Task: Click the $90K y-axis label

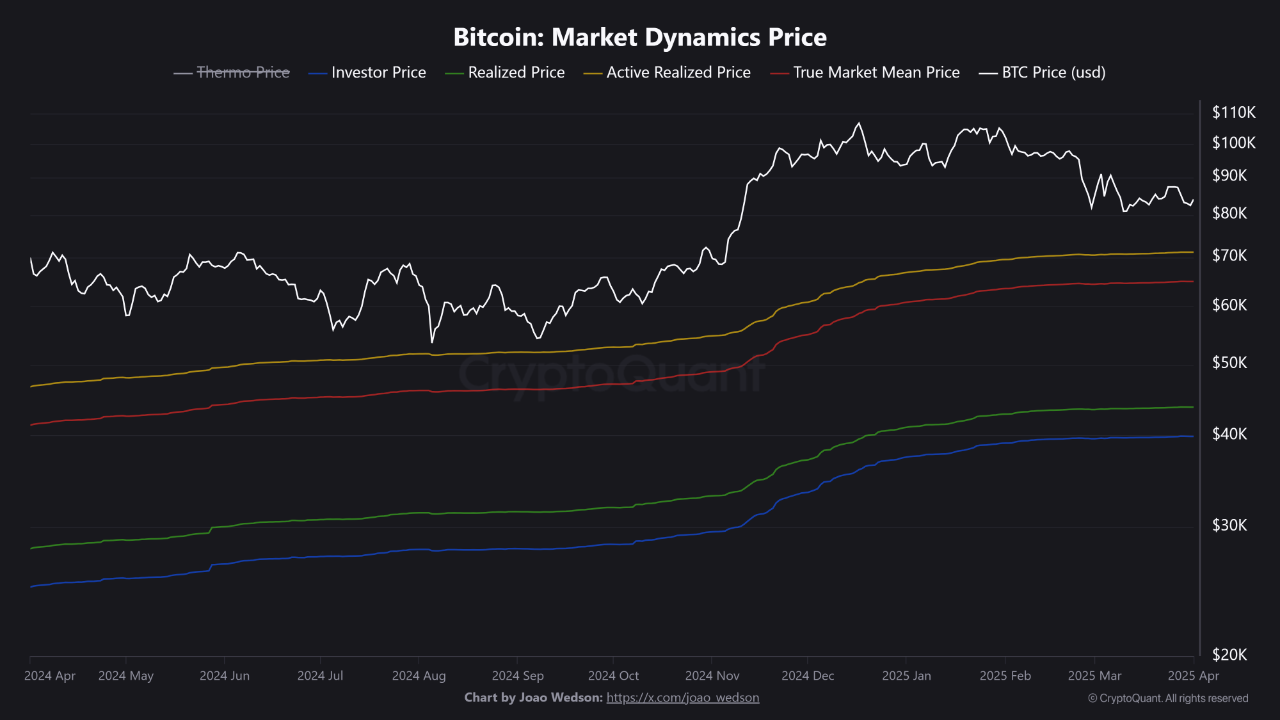Action: pyautogui.click(x=1230, y=176)
